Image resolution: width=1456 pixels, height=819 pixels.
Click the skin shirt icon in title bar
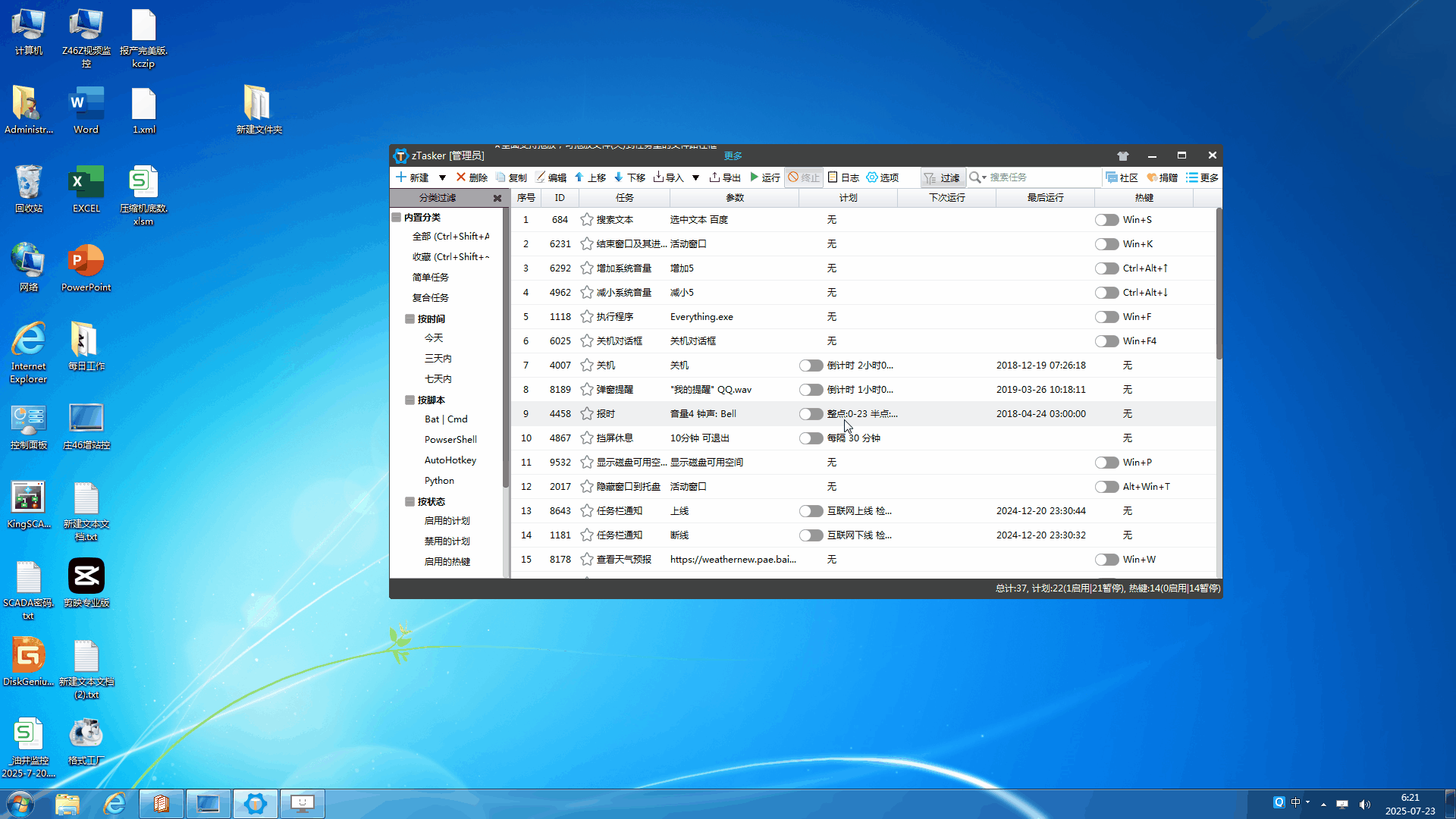(1123, 155)
